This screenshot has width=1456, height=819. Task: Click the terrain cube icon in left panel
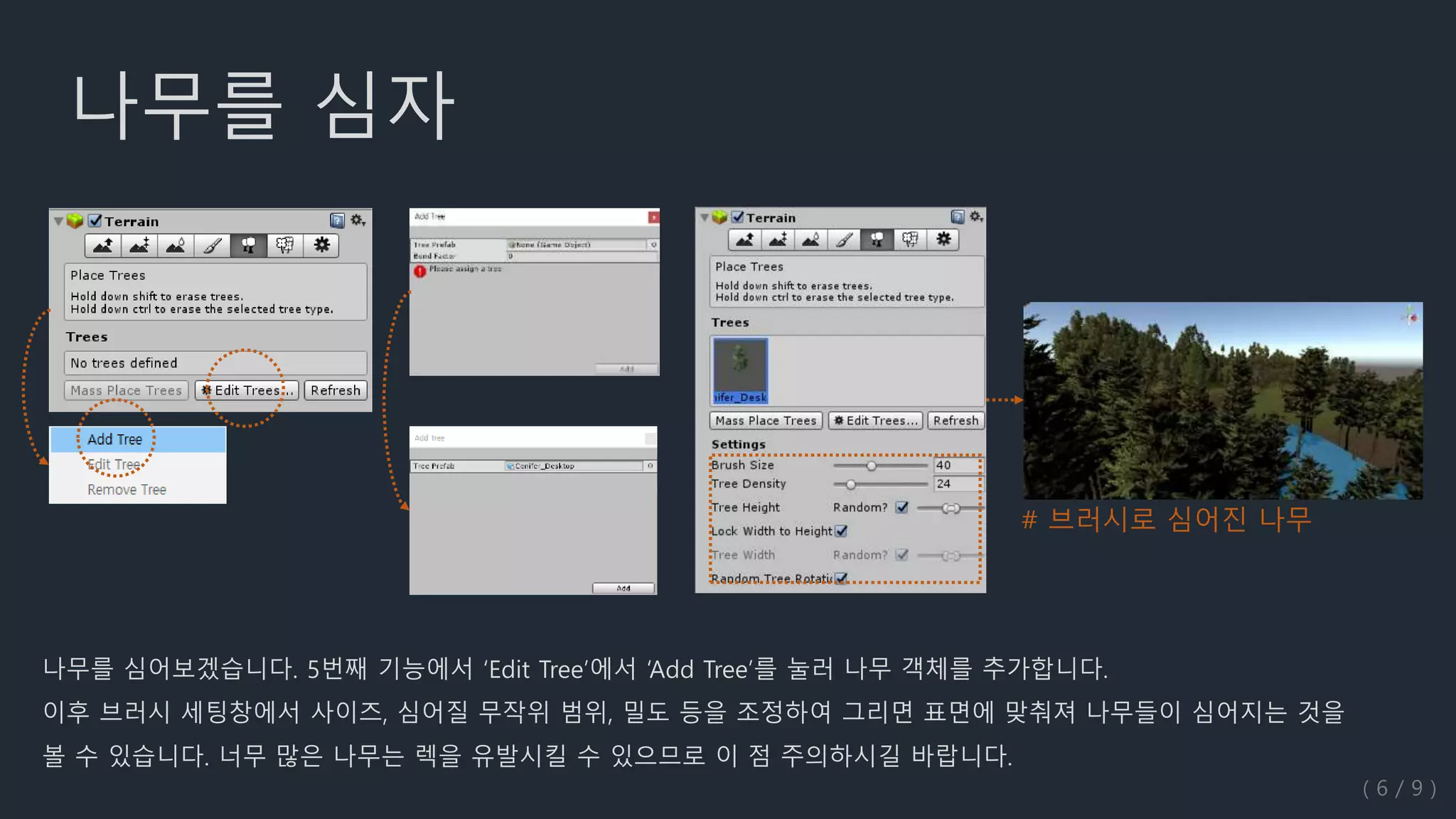pos(75,221)
